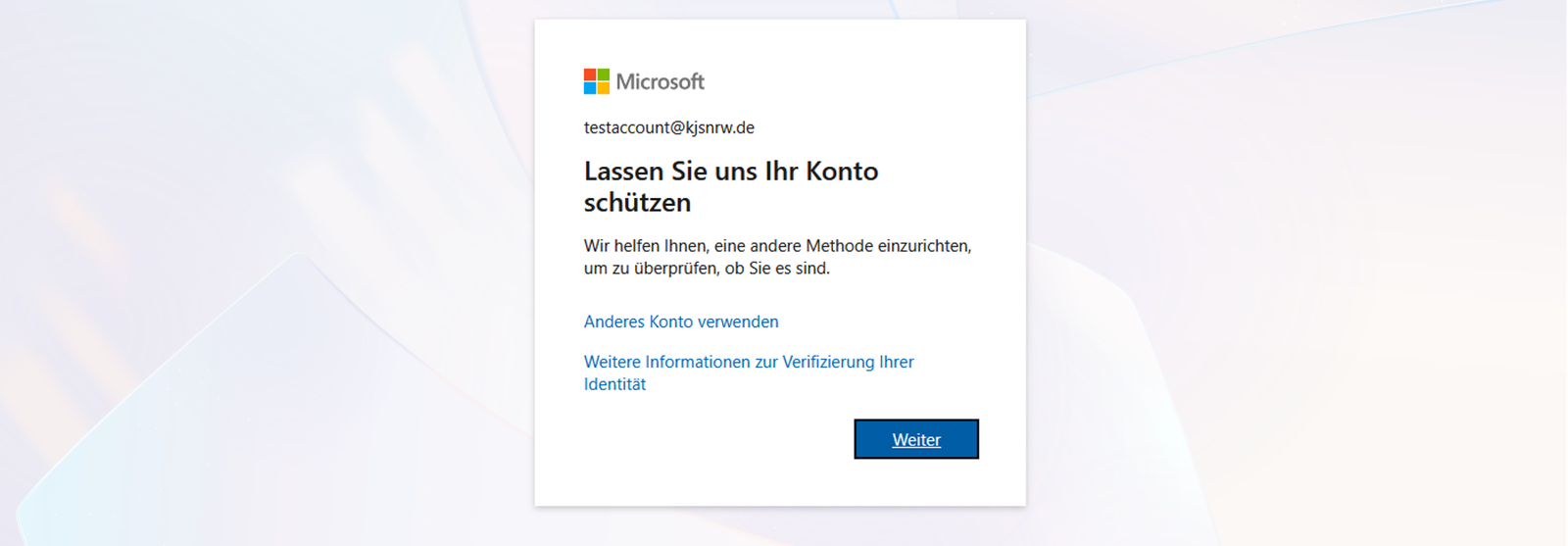Click the heading line "Lassen Sie uns Ihr Konto"

730,172
